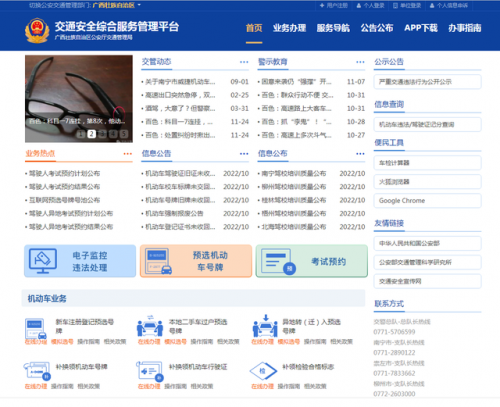Open 办事指南 menu
This screenshot has width=500, height=407.
click(x=465, y=28)
